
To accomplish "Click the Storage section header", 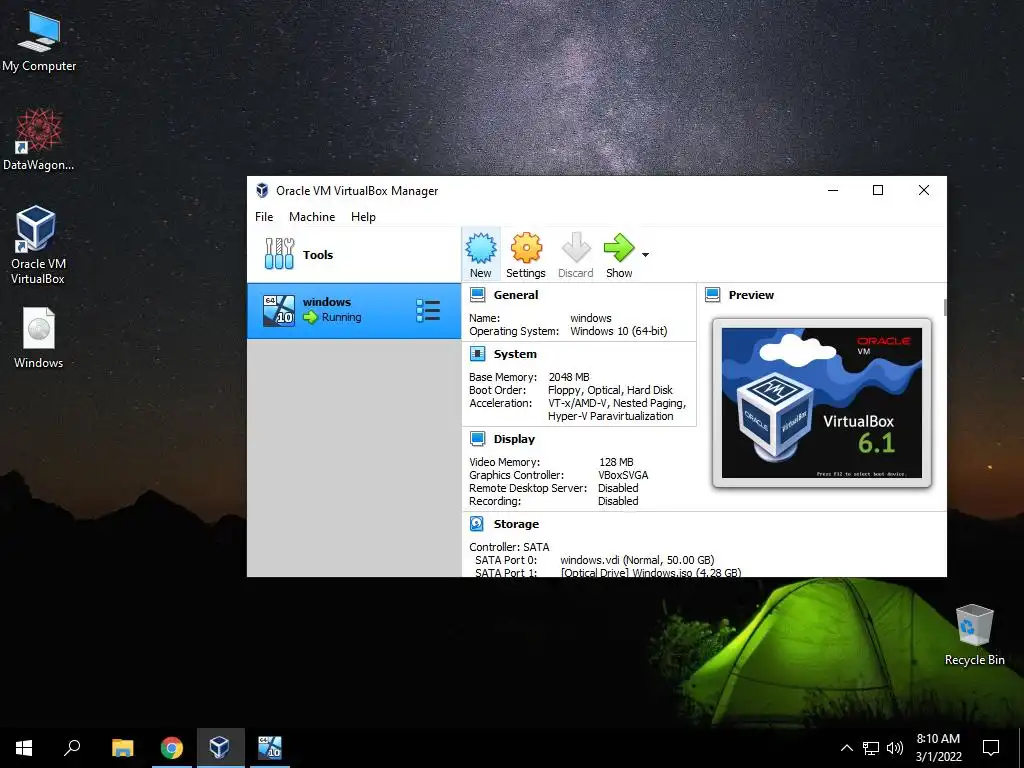I will coord(516,524).
